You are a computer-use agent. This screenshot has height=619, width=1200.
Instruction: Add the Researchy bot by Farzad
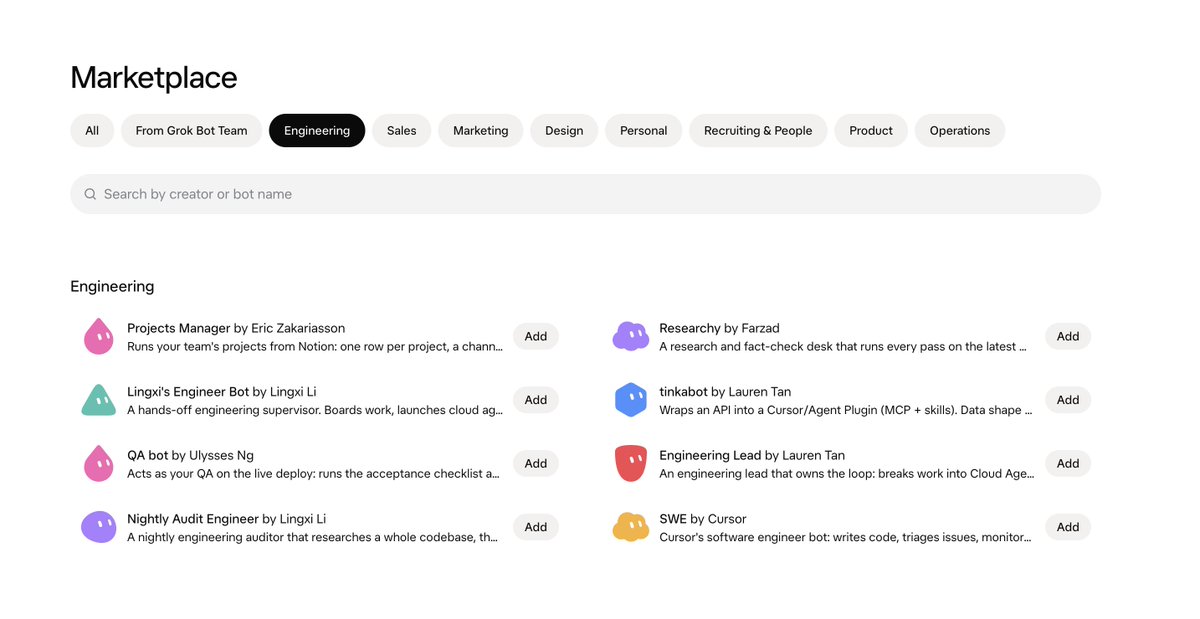1068,337
